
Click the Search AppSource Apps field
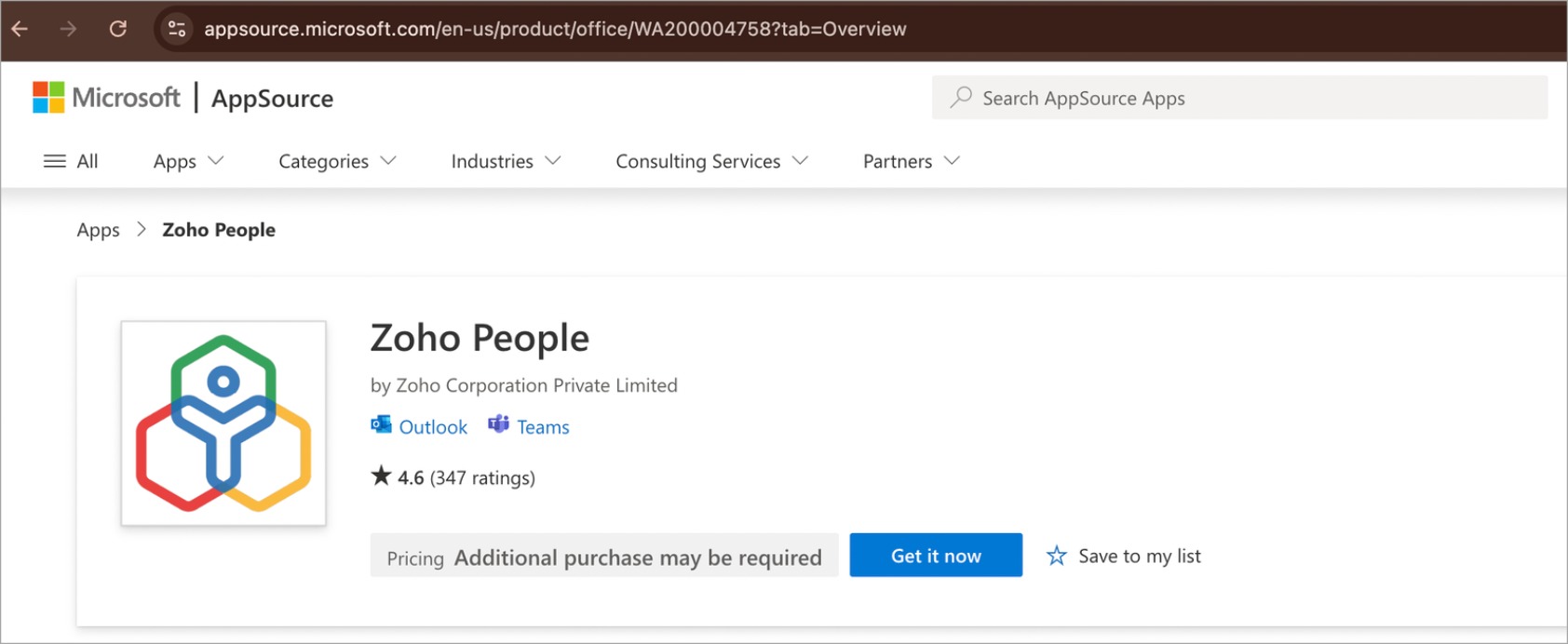1239,98
